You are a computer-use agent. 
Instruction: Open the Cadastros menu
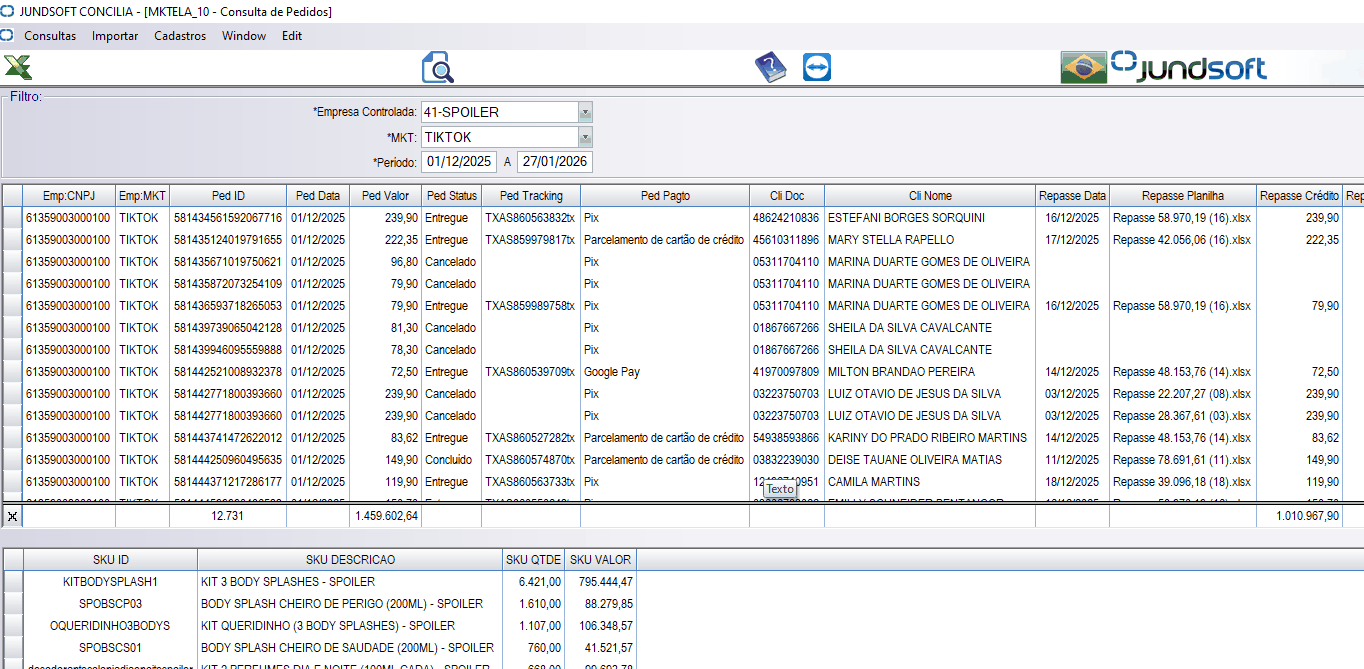180,35
